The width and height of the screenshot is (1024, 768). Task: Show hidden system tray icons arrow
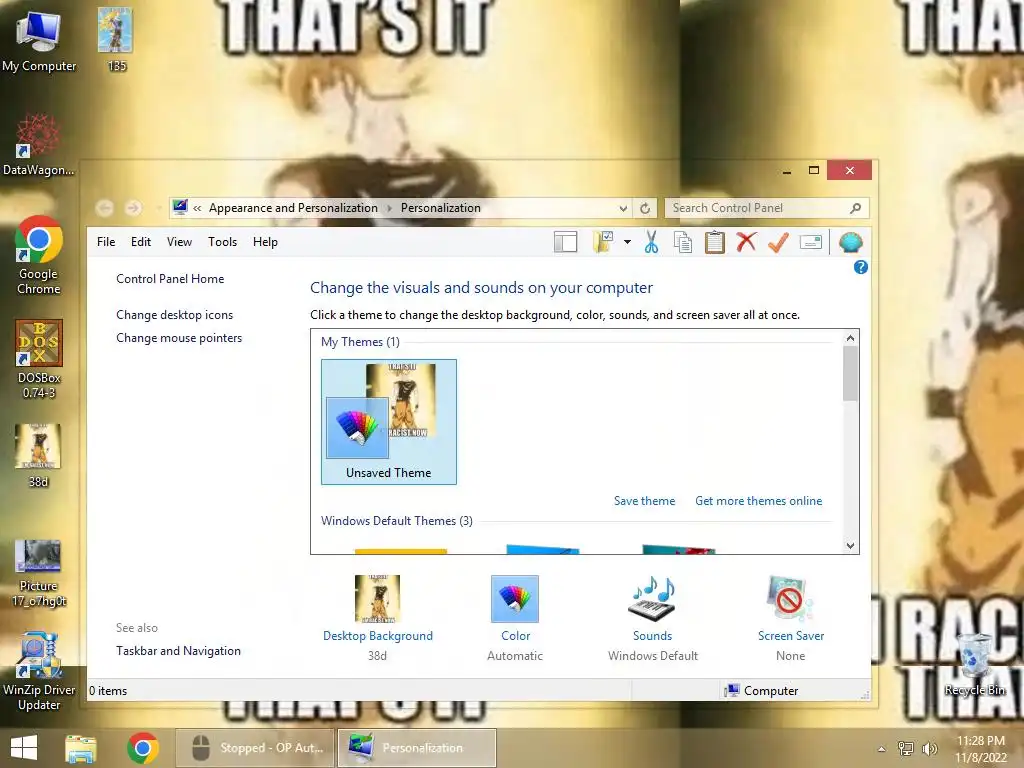point(882,749)
